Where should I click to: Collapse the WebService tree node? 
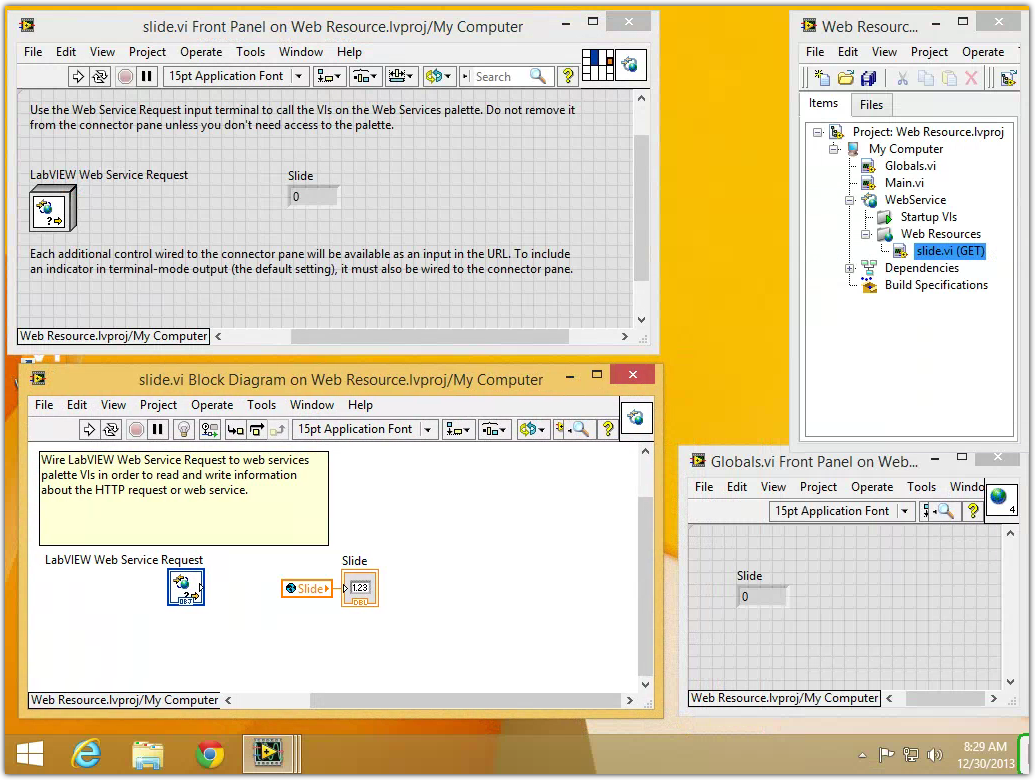[850, 200]
